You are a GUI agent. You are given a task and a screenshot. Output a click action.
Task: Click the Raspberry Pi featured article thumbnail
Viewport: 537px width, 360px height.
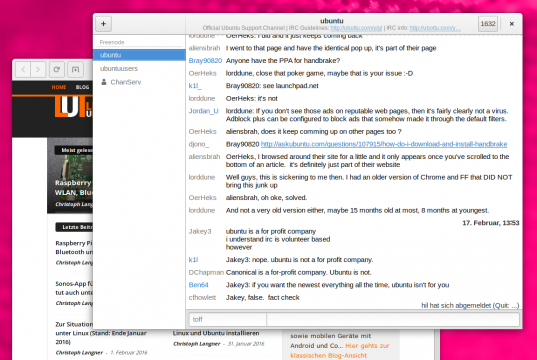point(70,175)
